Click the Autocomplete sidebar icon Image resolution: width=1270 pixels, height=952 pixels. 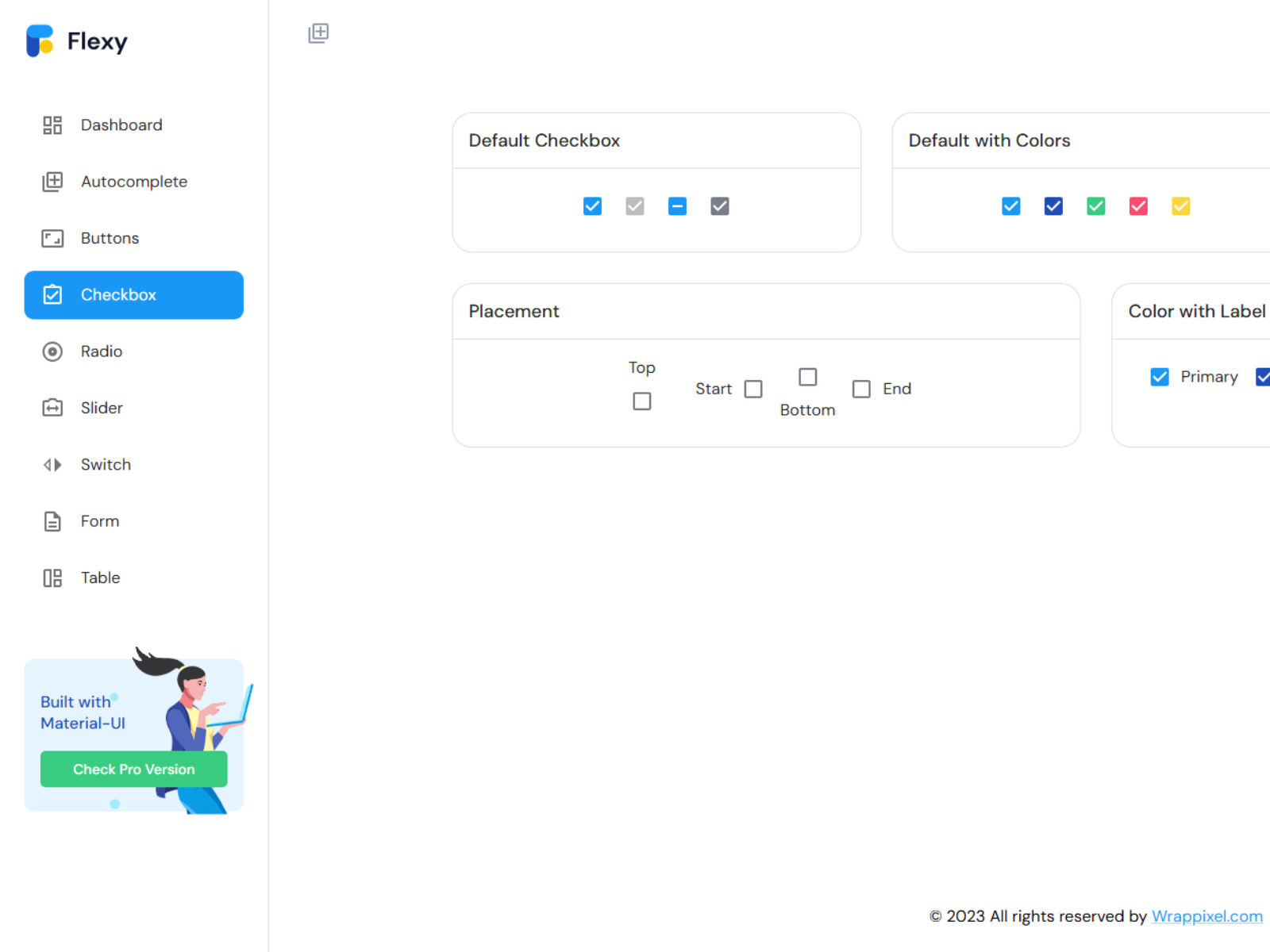52,182
